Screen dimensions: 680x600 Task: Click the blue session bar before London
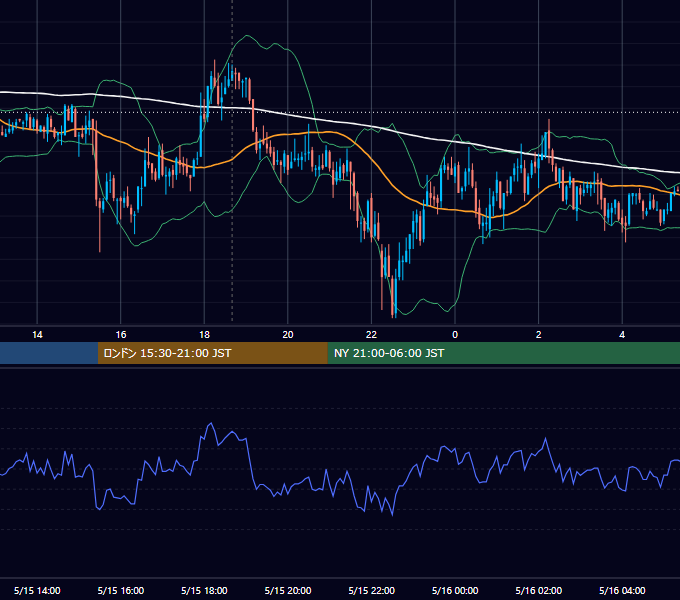[x=49, y=353]
